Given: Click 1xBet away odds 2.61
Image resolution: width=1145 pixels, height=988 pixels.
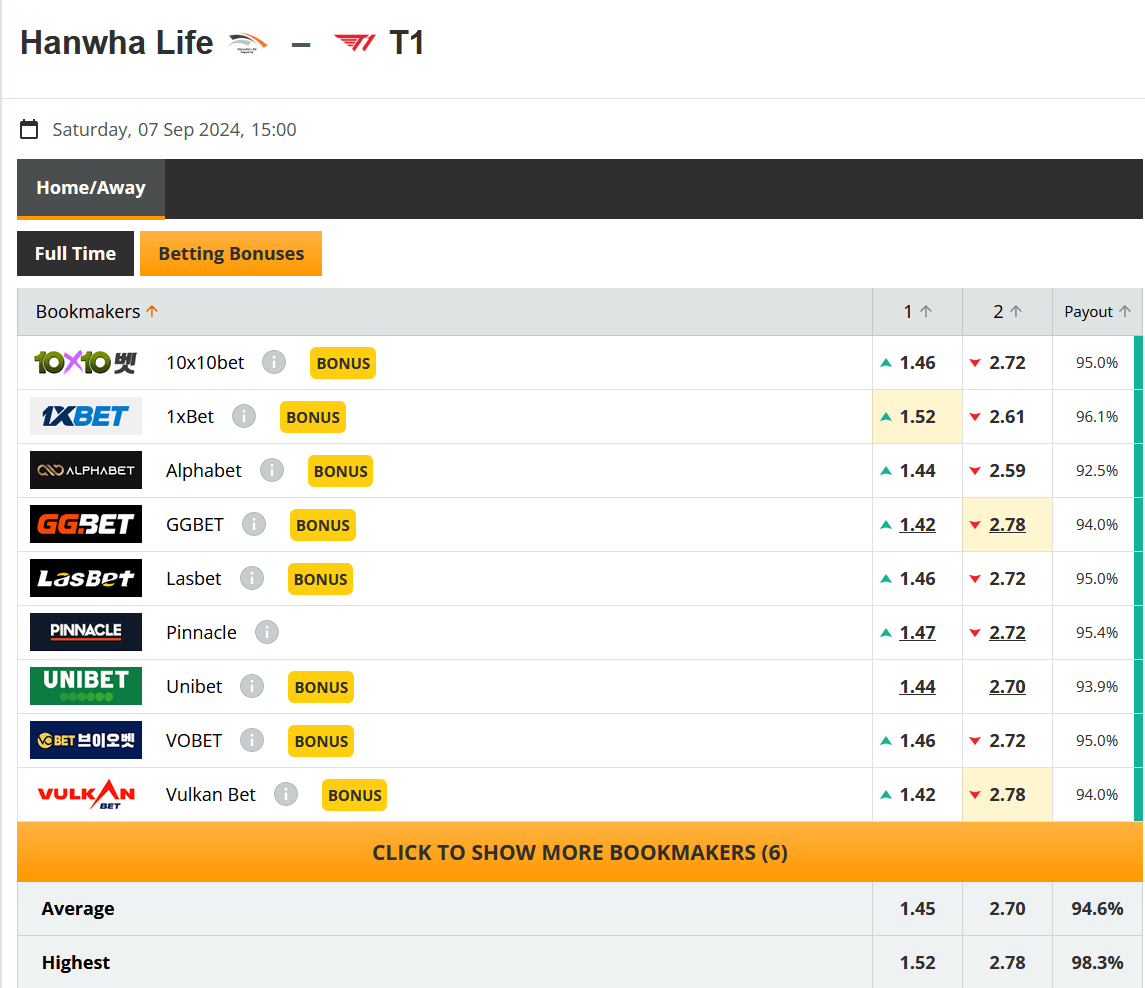Looking at the screenshot, I should pos(1007,416).
